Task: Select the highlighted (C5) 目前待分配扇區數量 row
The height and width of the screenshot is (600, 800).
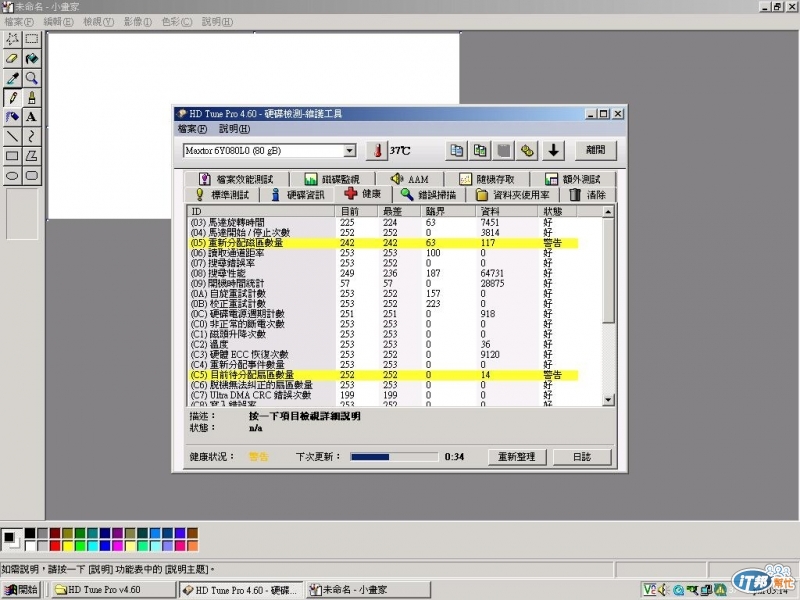Action: pyautogui.click(x=383, y=375)
